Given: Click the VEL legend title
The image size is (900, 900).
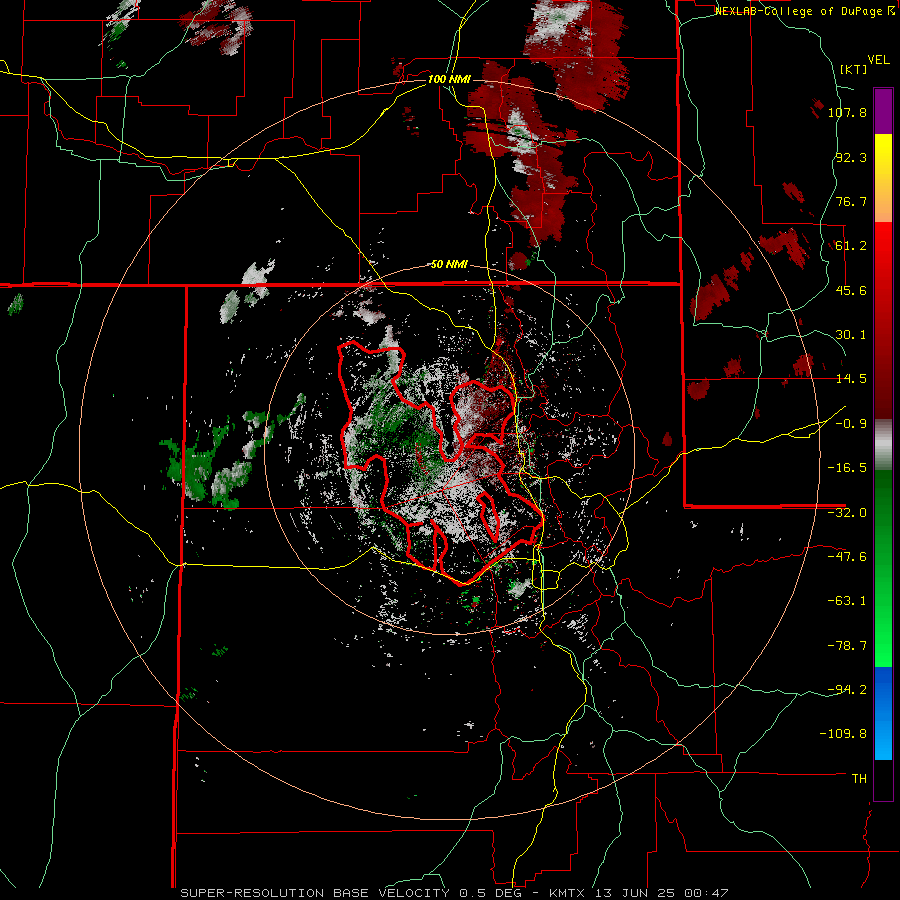Looking at the screenshot, I should tap(878, 60).
